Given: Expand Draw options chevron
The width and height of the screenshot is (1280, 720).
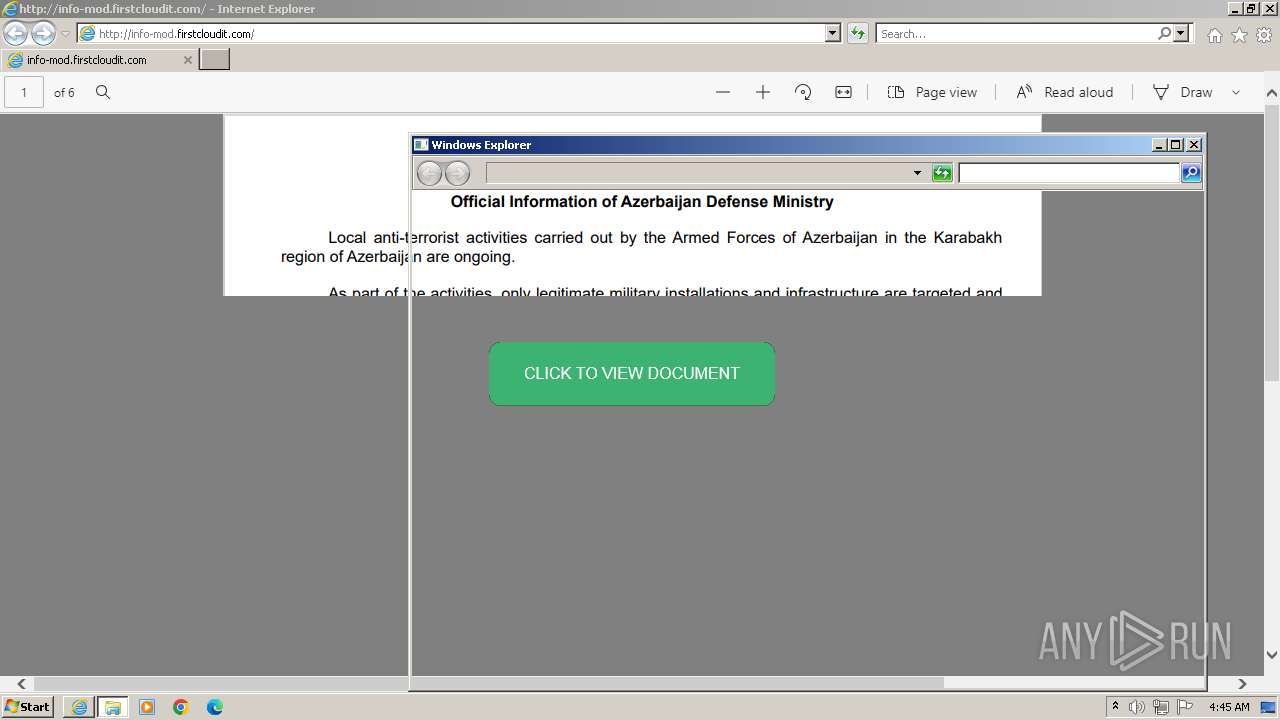Looking at the screenshot, I should (x=1236, y=92).
